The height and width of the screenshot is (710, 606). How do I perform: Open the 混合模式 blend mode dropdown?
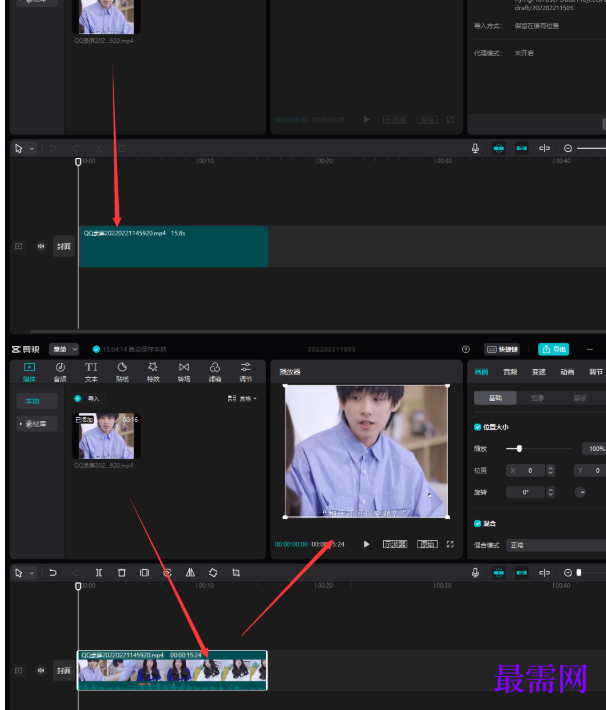pos(556,545)
